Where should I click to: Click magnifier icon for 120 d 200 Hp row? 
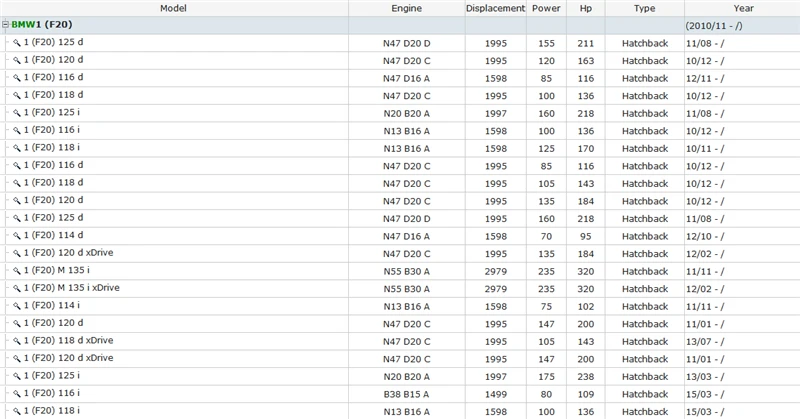click(17, 323)
